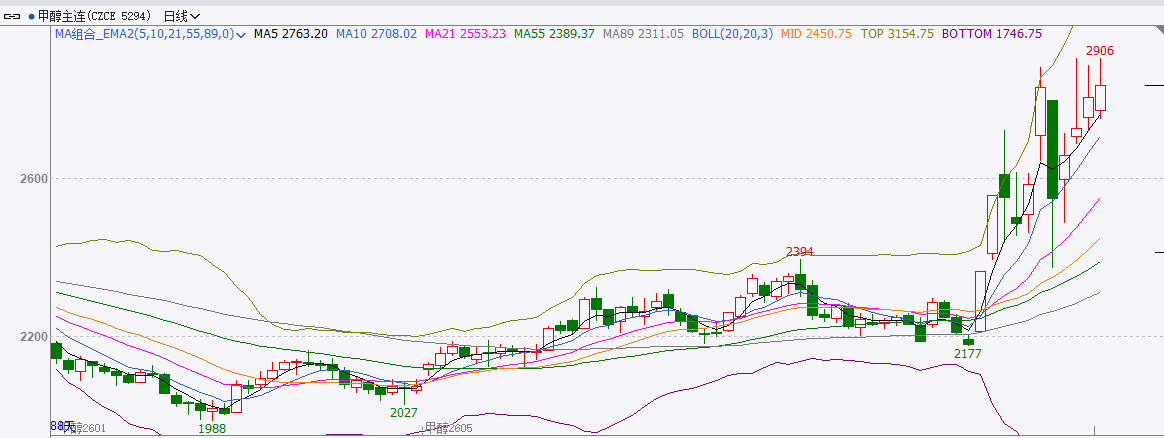Click the link chain icon beside contract name
Image resolution: width=1164 pixels, height=438 pixels.
pyautogui.click(x=13, y=17)
